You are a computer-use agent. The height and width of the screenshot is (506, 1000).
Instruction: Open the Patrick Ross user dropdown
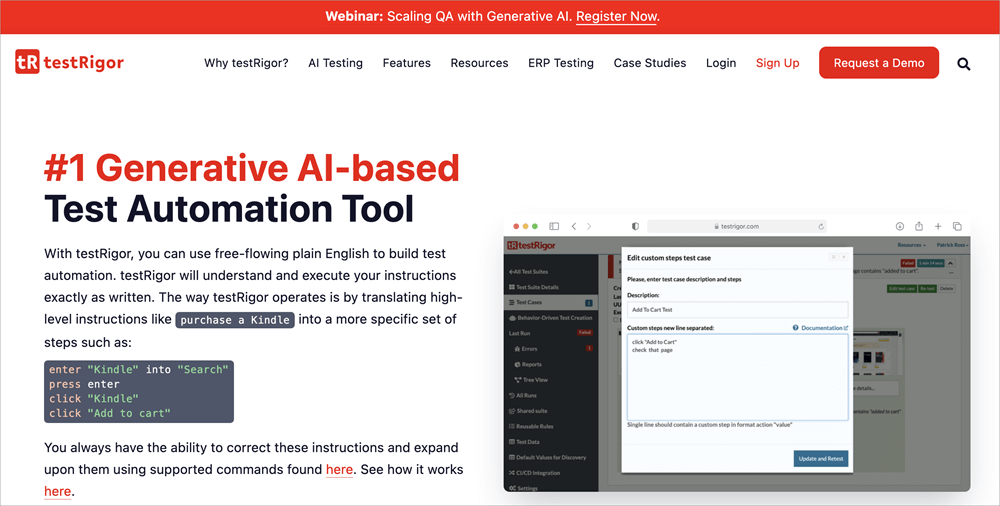946,244
